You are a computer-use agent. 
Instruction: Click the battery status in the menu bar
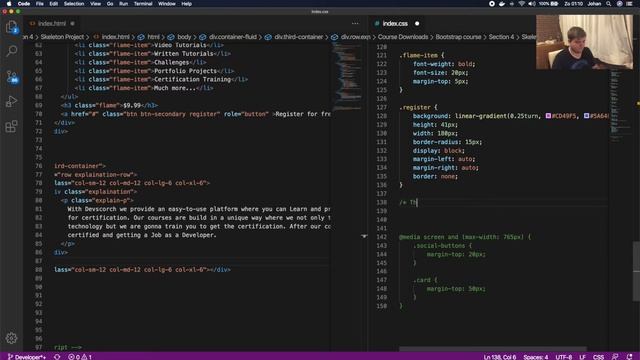(549, 4)
